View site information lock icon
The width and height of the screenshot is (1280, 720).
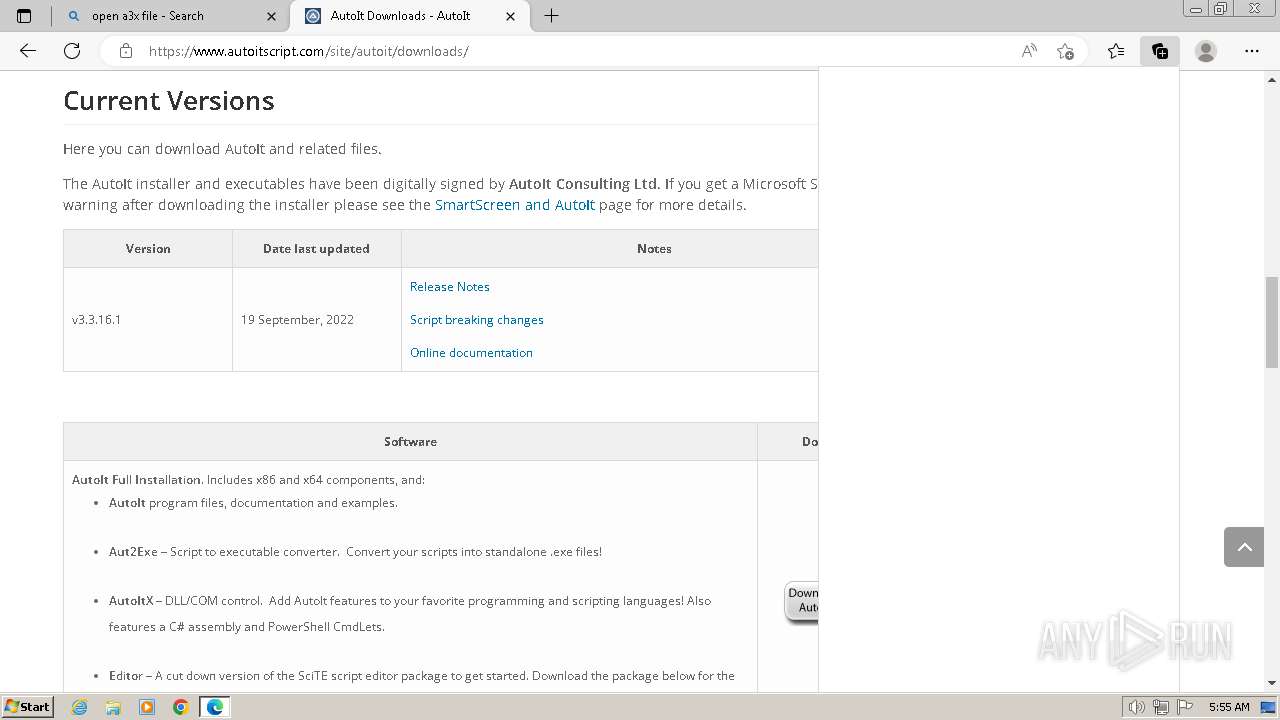126,51
